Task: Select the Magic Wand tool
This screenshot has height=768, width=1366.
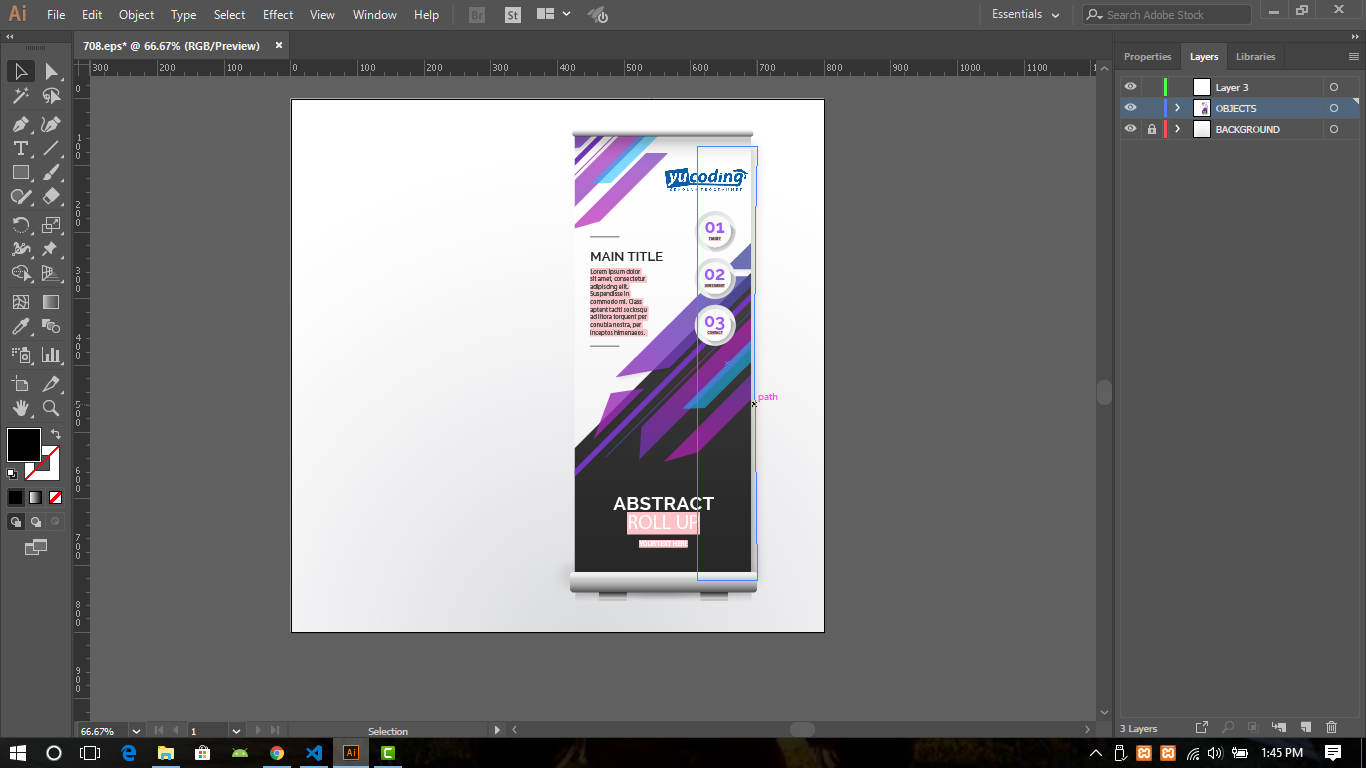Action: pyautogui.click(x=20, y=96)
